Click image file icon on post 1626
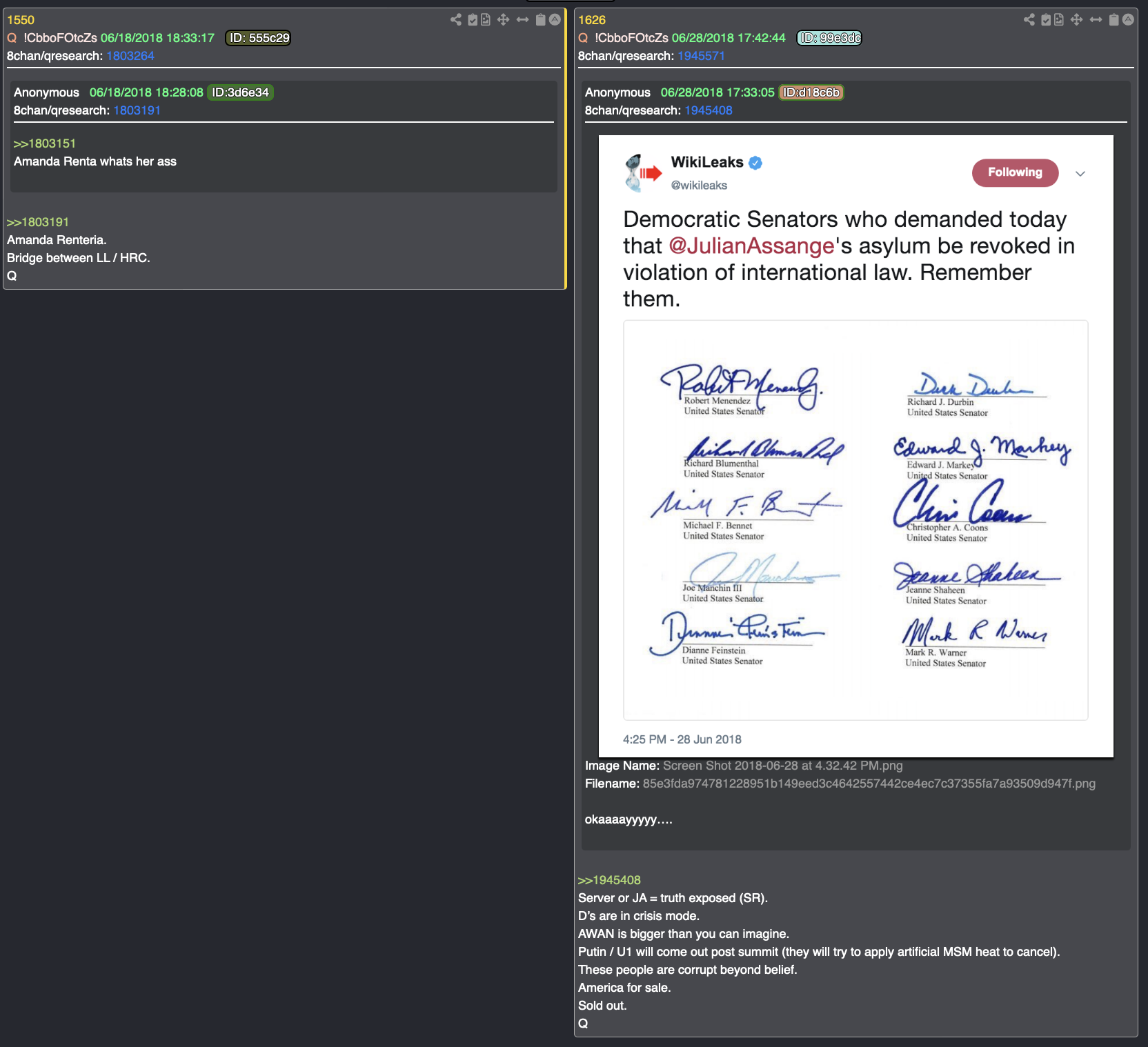The width and height of the screenshot is (1148, 1047). pyautogui.click(x=1059, y=20)
